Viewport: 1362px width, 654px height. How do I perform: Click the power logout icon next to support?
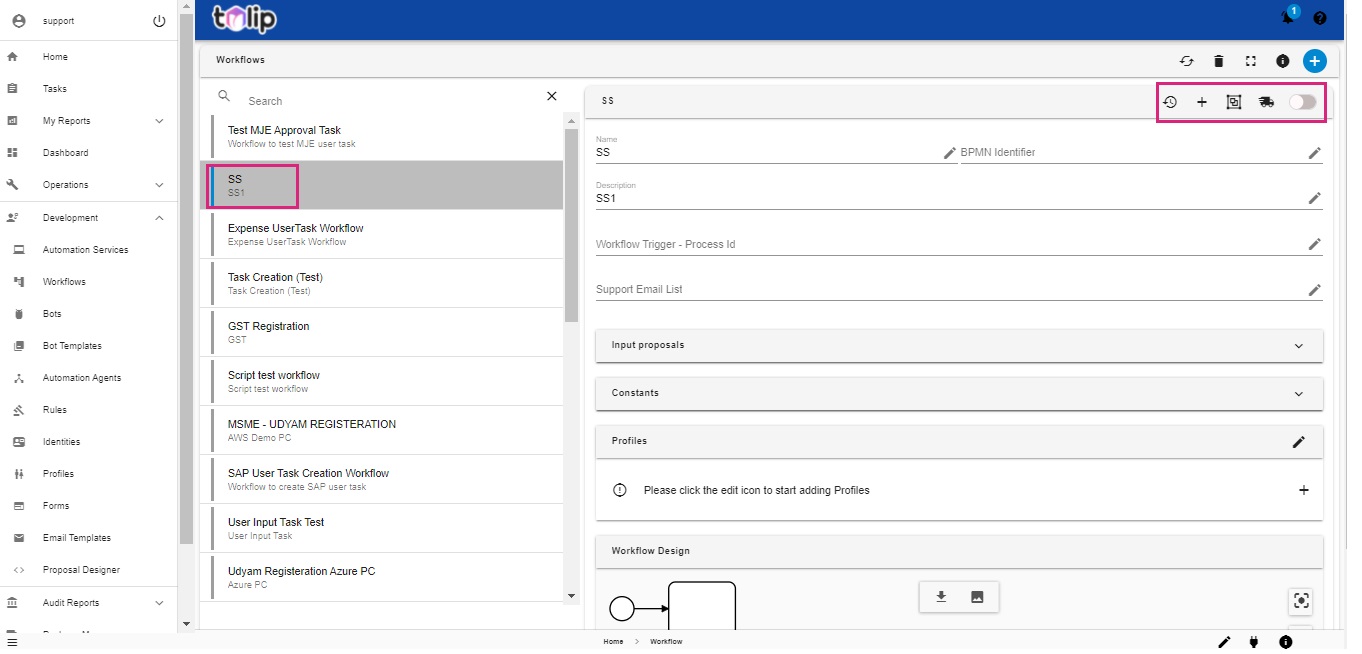(159, 21)
